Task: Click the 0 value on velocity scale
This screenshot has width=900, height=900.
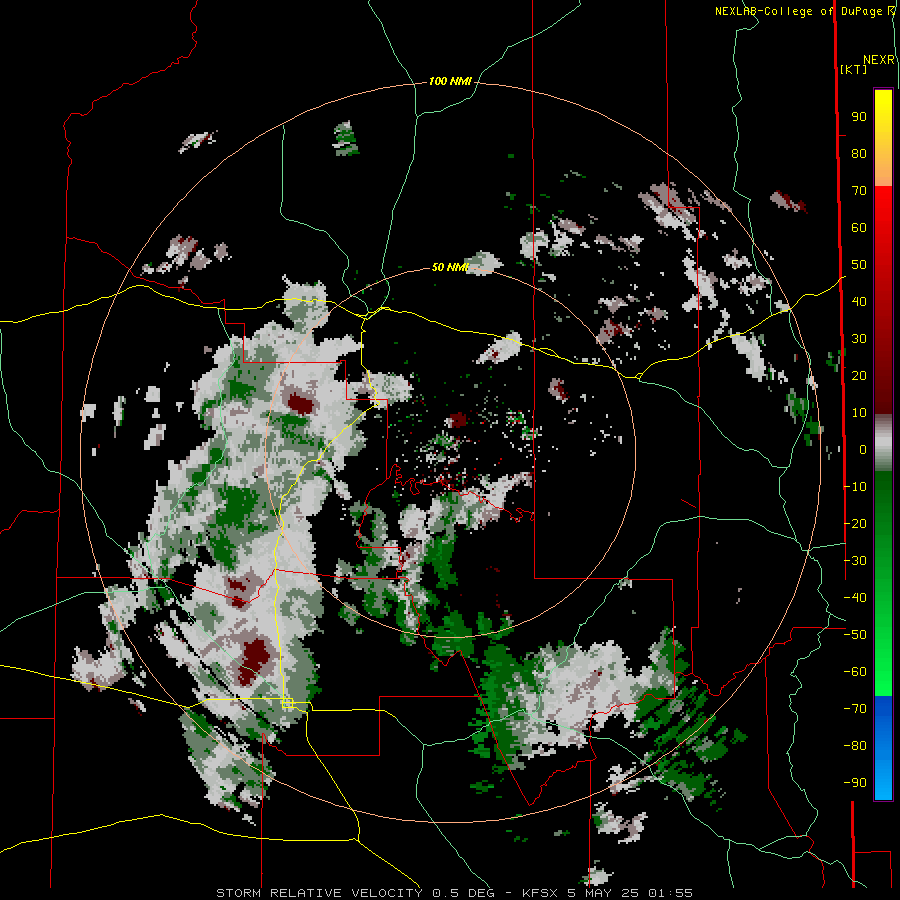Action: pyautogui.click(x=863, y=450)
